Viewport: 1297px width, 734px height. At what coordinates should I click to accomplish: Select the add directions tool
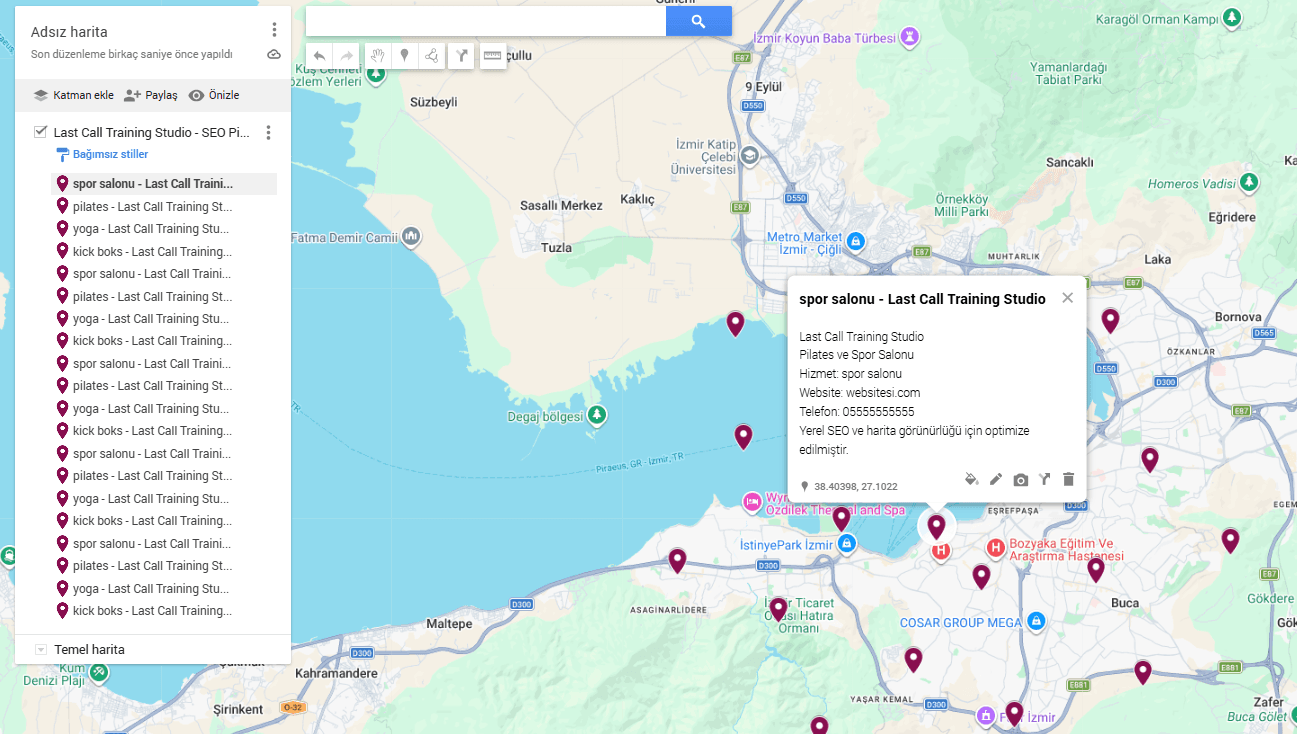[461, 56]
